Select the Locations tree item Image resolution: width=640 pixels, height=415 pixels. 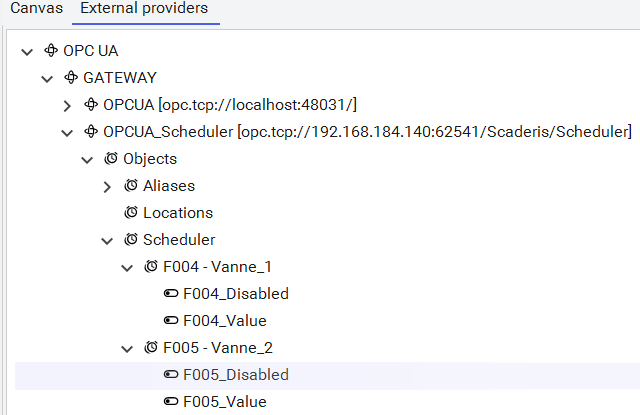(178, 212)
